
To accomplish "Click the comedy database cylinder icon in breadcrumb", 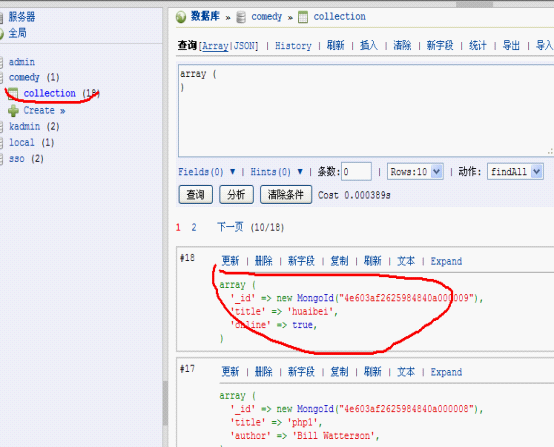I will [x=241, y=17].
